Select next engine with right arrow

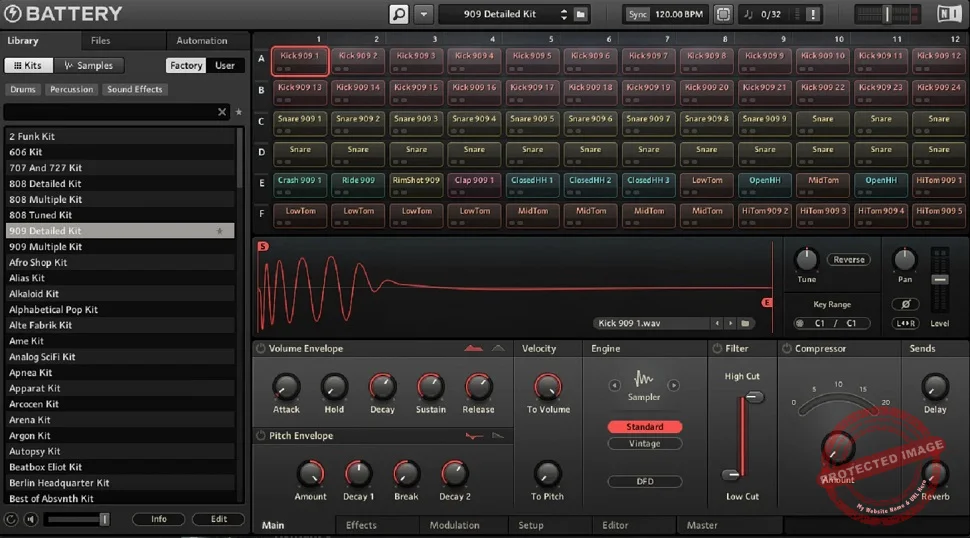674,385
